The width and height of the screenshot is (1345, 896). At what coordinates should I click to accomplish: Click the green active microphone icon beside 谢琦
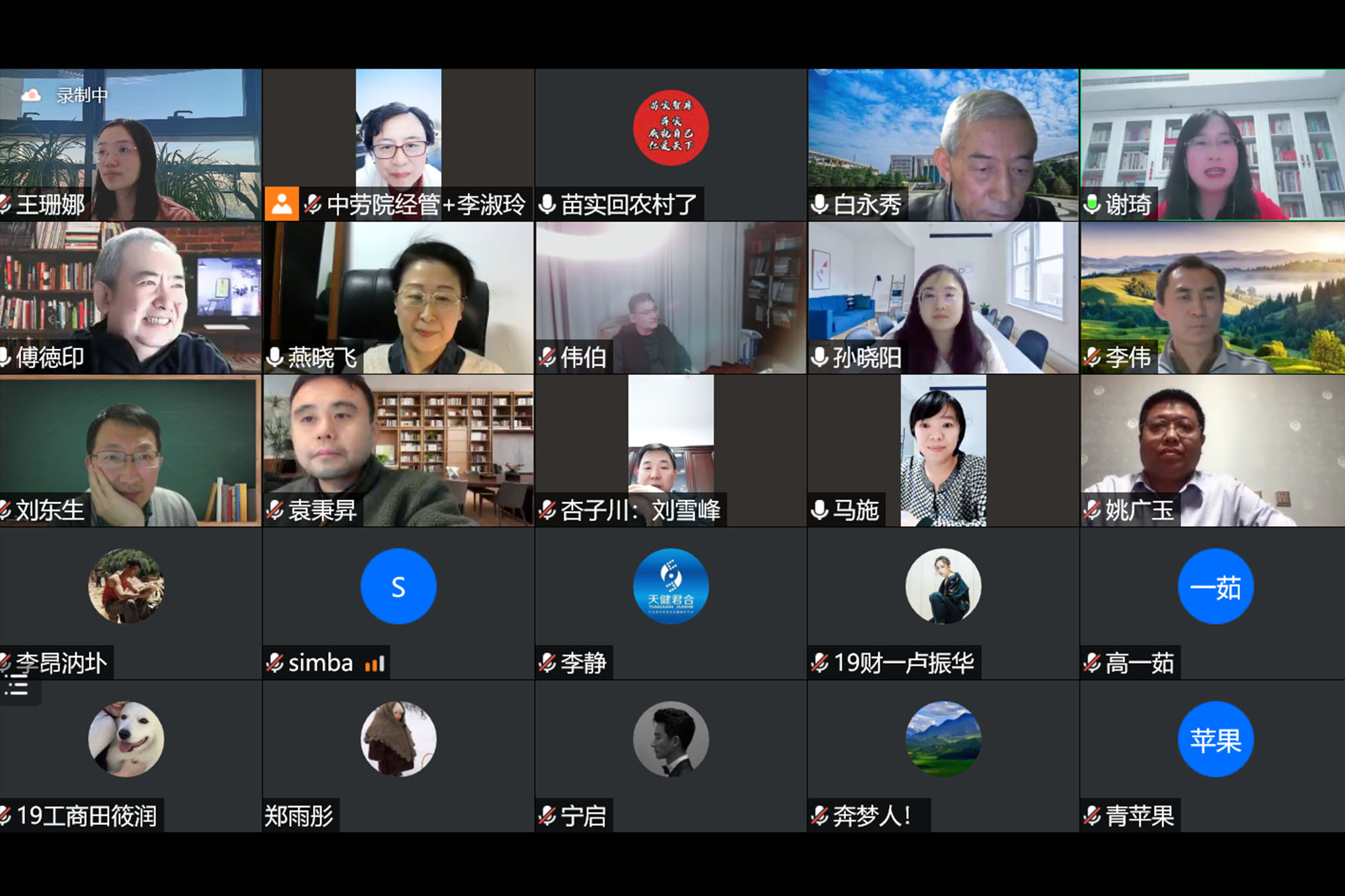(x=1092, y=204)
